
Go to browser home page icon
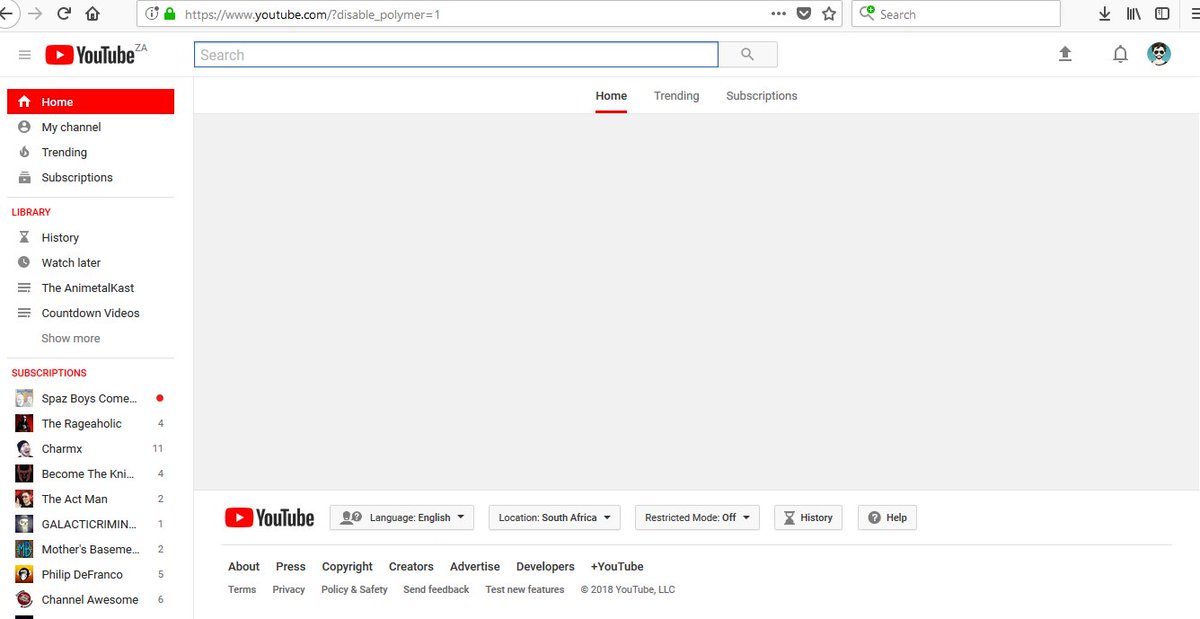pos(93,14)
